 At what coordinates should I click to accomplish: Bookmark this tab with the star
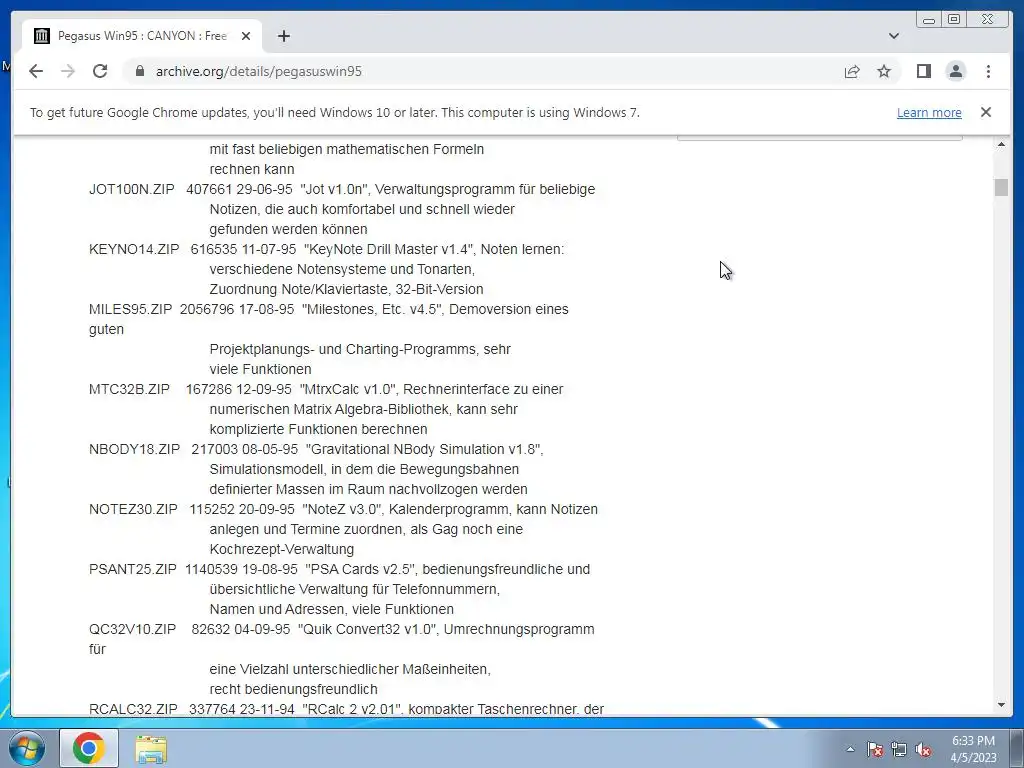pos(884,71)
